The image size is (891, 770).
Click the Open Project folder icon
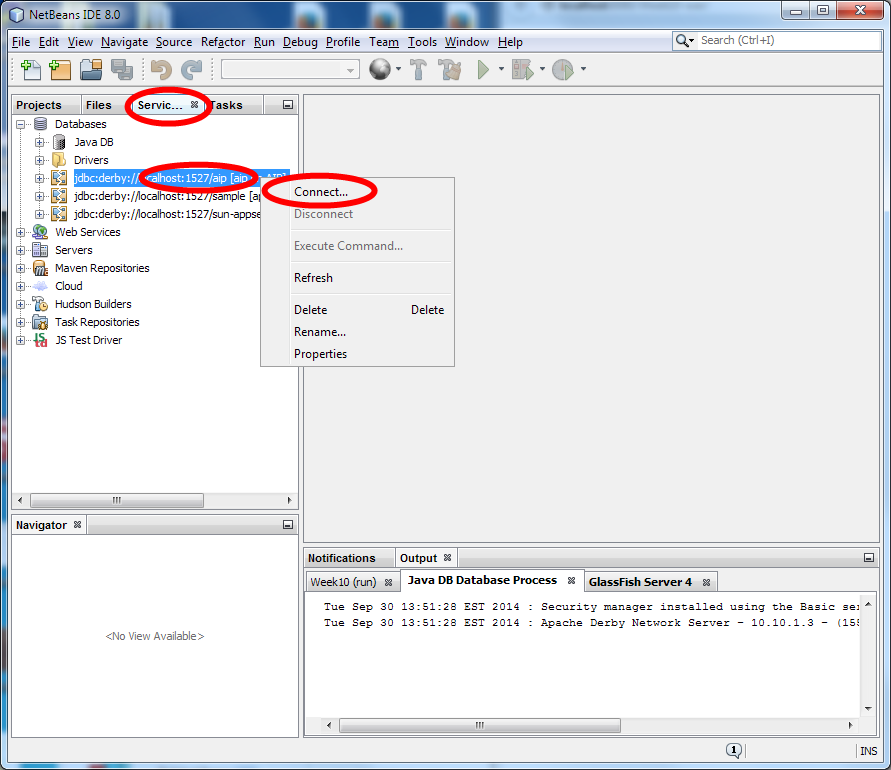pyautogui.click(x=88, y=69)
